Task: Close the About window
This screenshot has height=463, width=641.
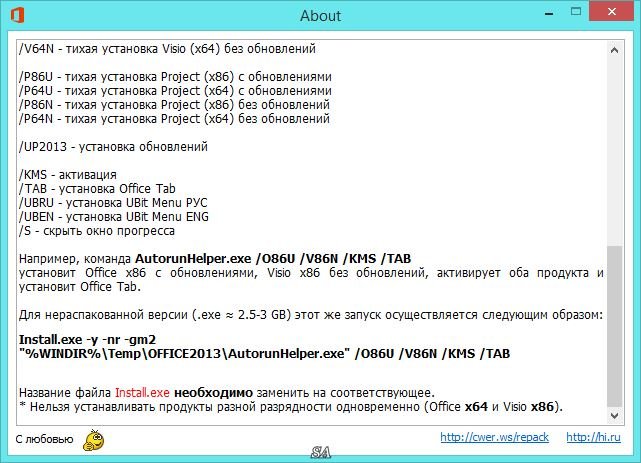Action: point(612,11)
